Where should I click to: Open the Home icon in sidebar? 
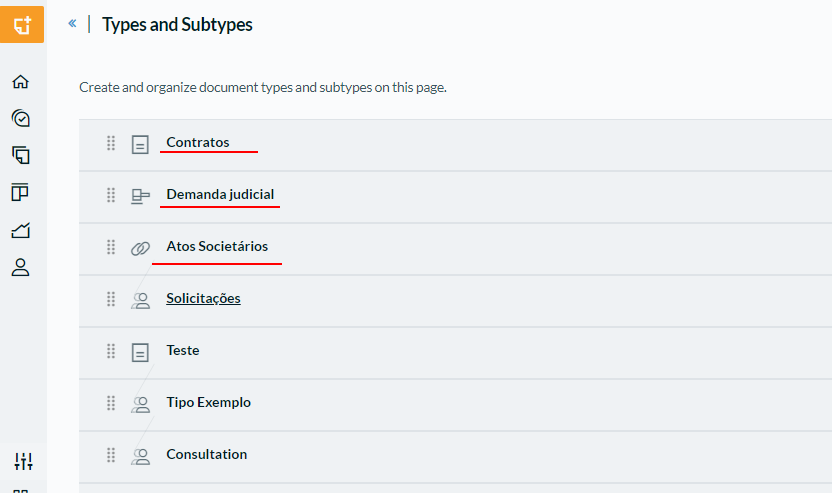[21, 82]
